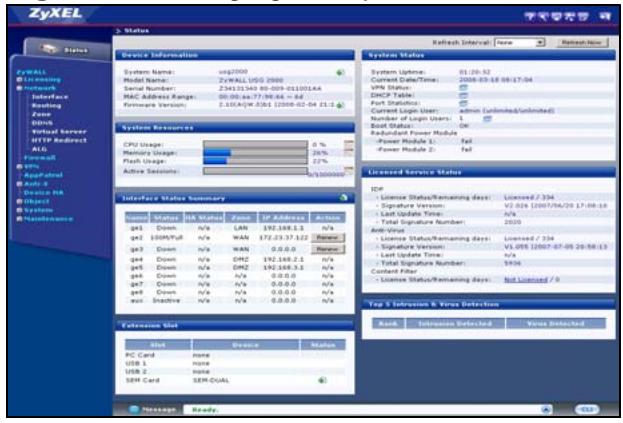Image resolution: width=623 pixels, height=423 pixels.
Task: Click the Flash Usage progress bar
Action: coord(255,161)
